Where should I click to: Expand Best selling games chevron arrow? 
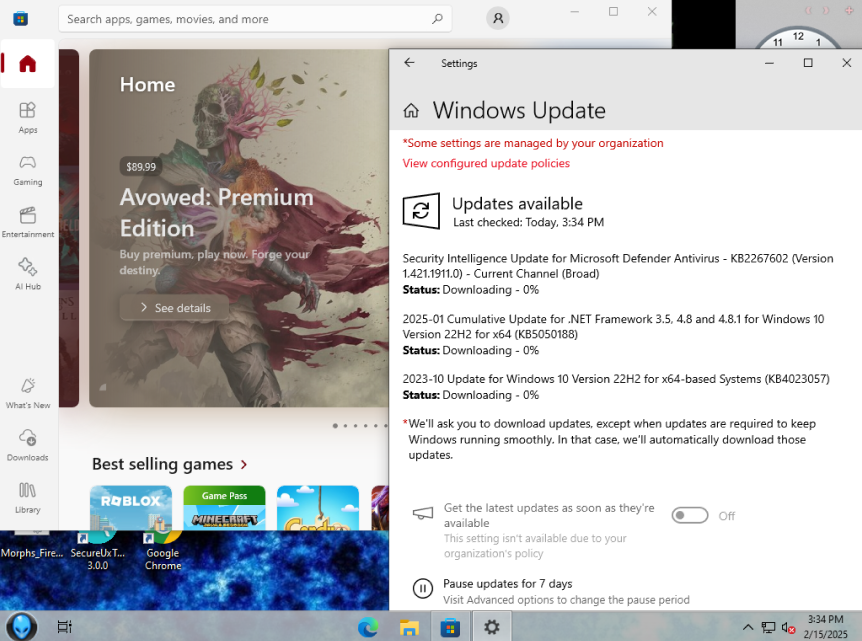244,465
